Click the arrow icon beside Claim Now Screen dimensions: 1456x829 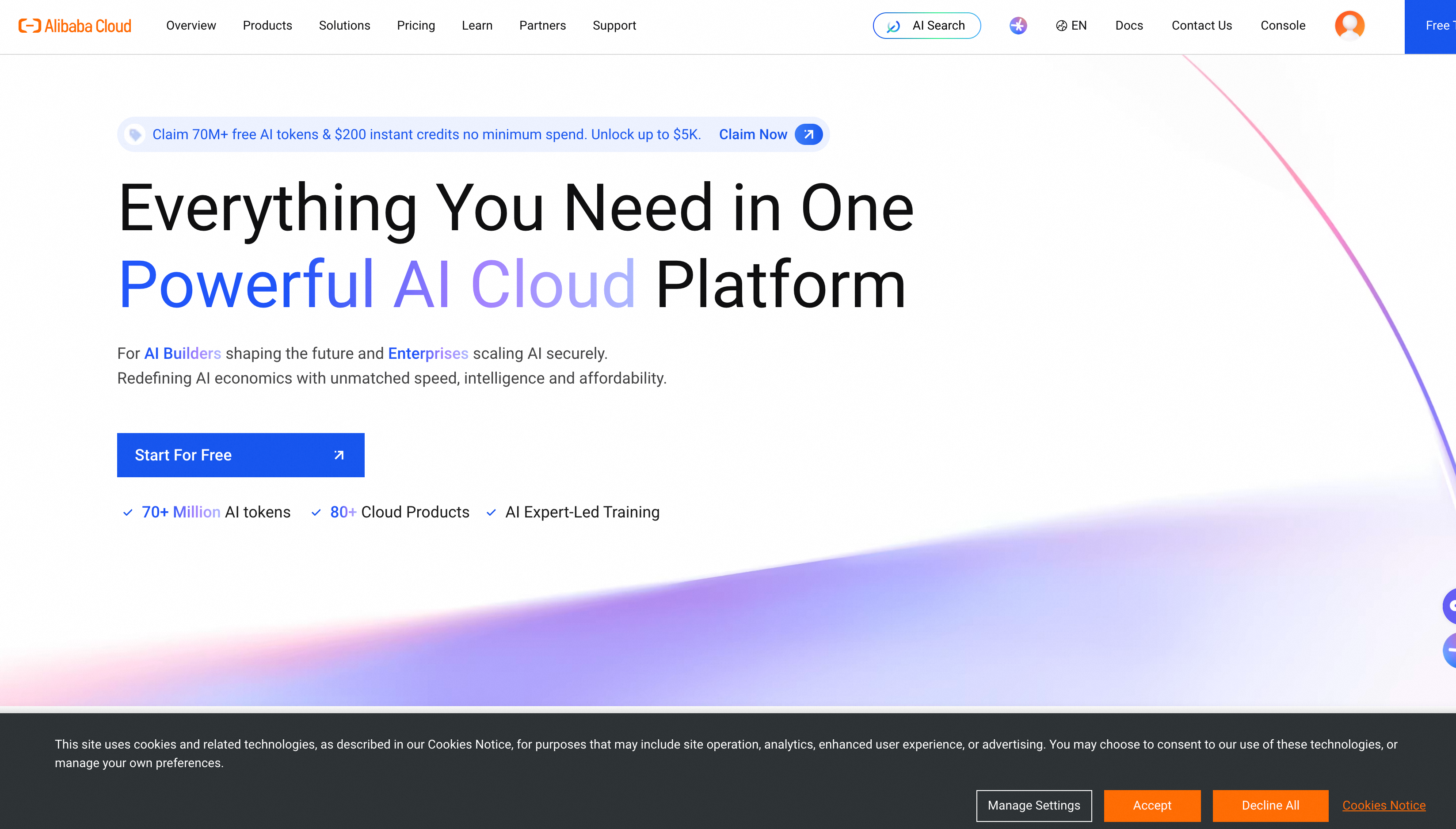pos(808,134)
